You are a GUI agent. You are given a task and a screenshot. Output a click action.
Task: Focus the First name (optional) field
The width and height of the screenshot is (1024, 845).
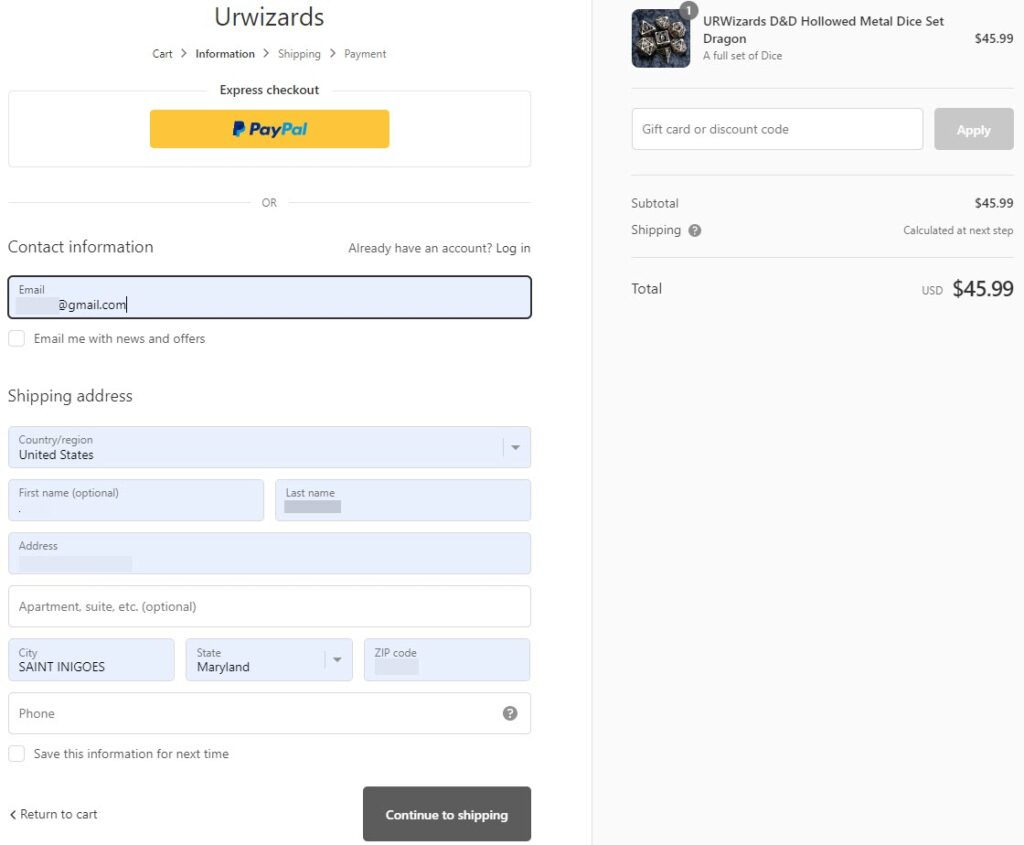click(x=136, y=500)
